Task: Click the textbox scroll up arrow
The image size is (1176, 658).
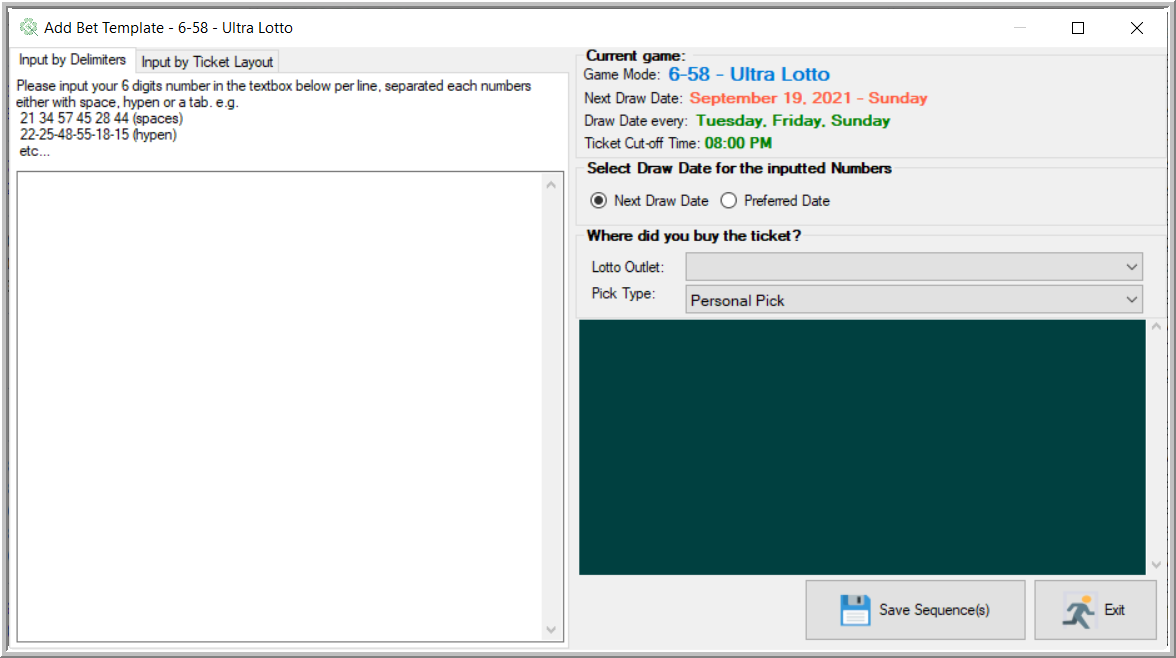Action: 551,185
